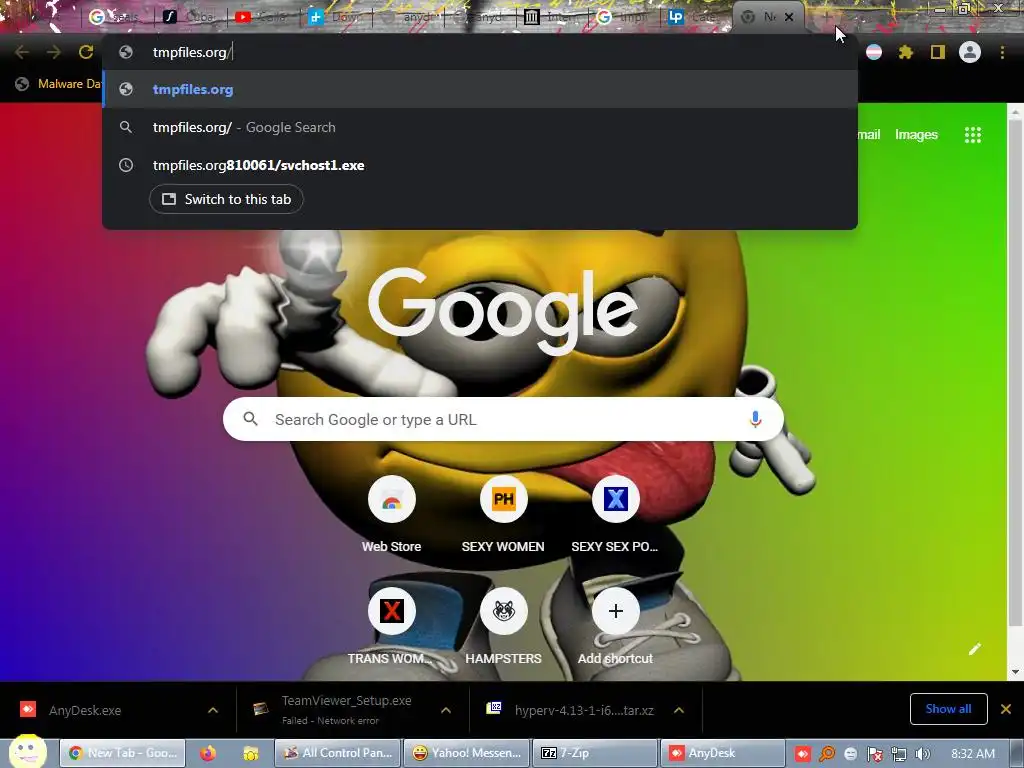This screenshot has height=768, width=1024.
Task: Select the svchost1.exe history suggestion
Action: pyautogui.click(x=480, y=165)
